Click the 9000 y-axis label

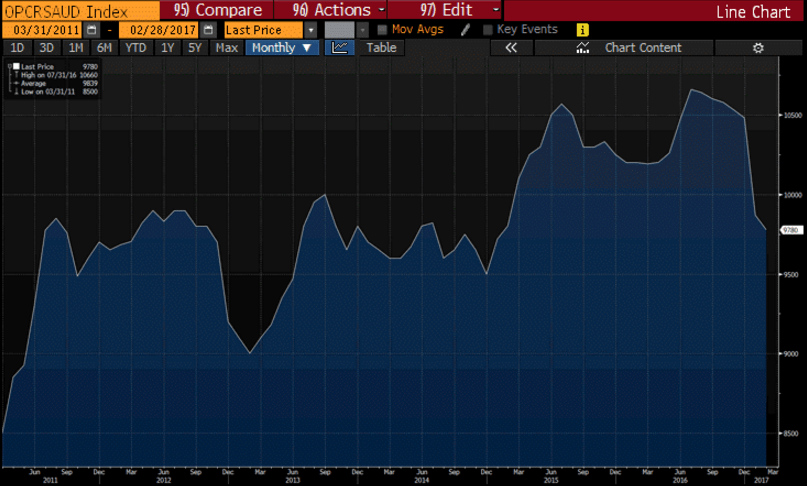tap(791, 354)
